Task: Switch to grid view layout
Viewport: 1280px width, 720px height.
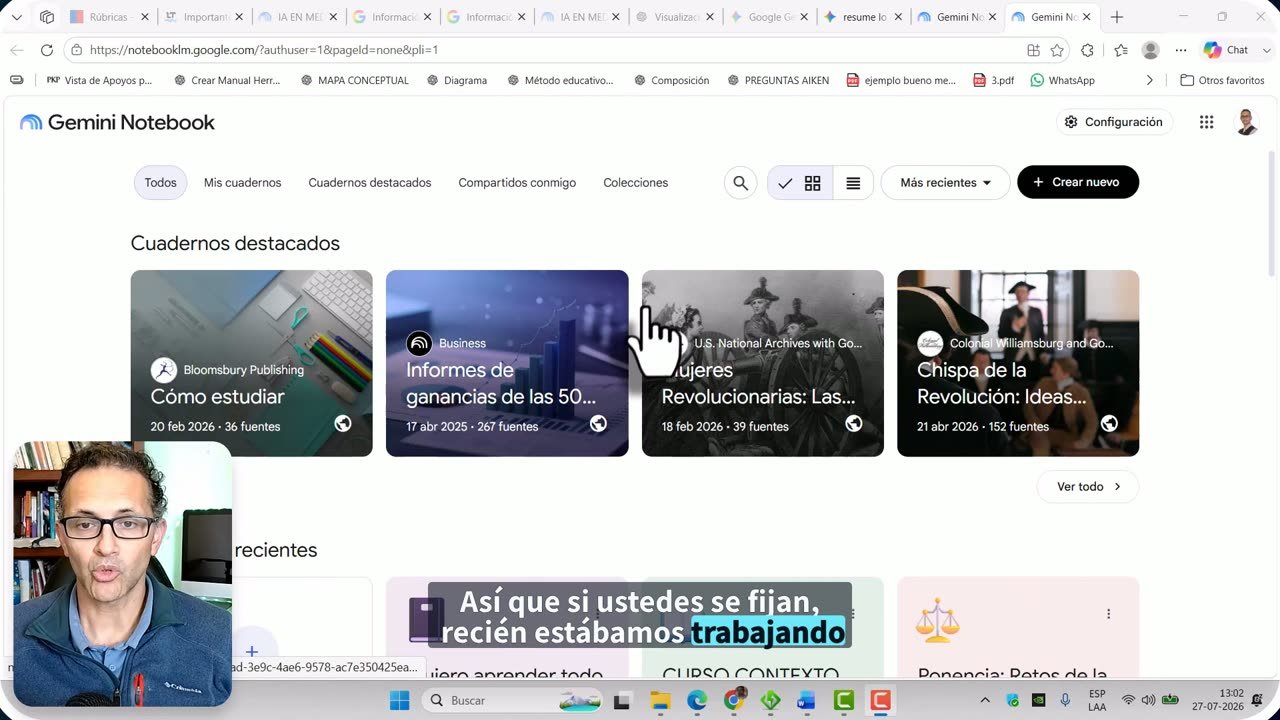Action: [x=812, y=183]
